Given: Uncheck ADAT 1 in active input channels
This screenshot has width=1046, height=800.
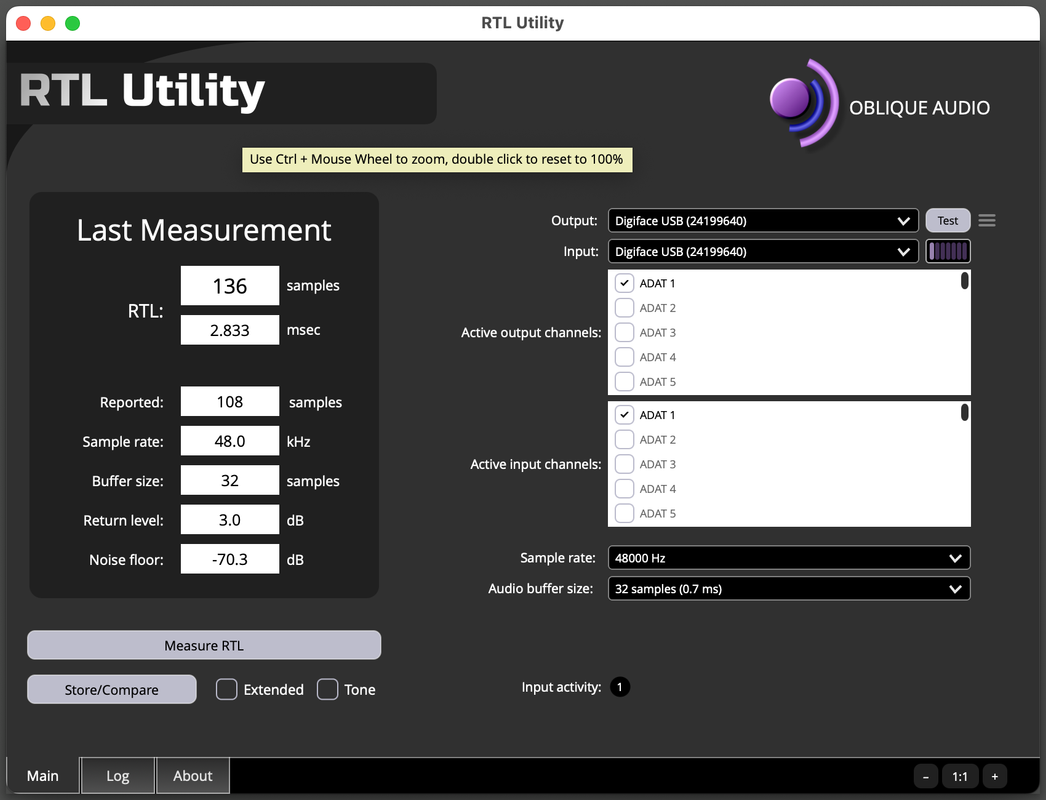Looking at the screenshot, I should 624,414.
